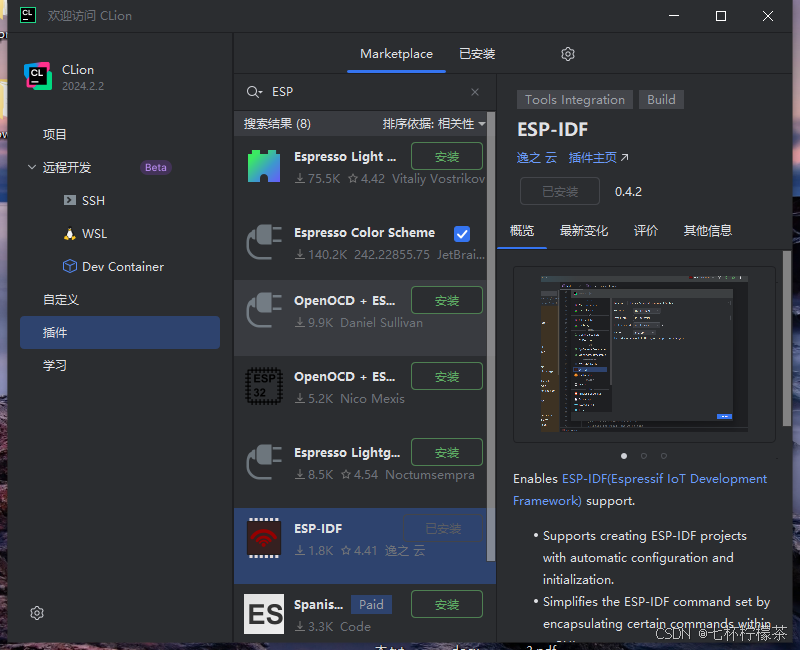Click the CLion title bar app icon

(28, 15)
